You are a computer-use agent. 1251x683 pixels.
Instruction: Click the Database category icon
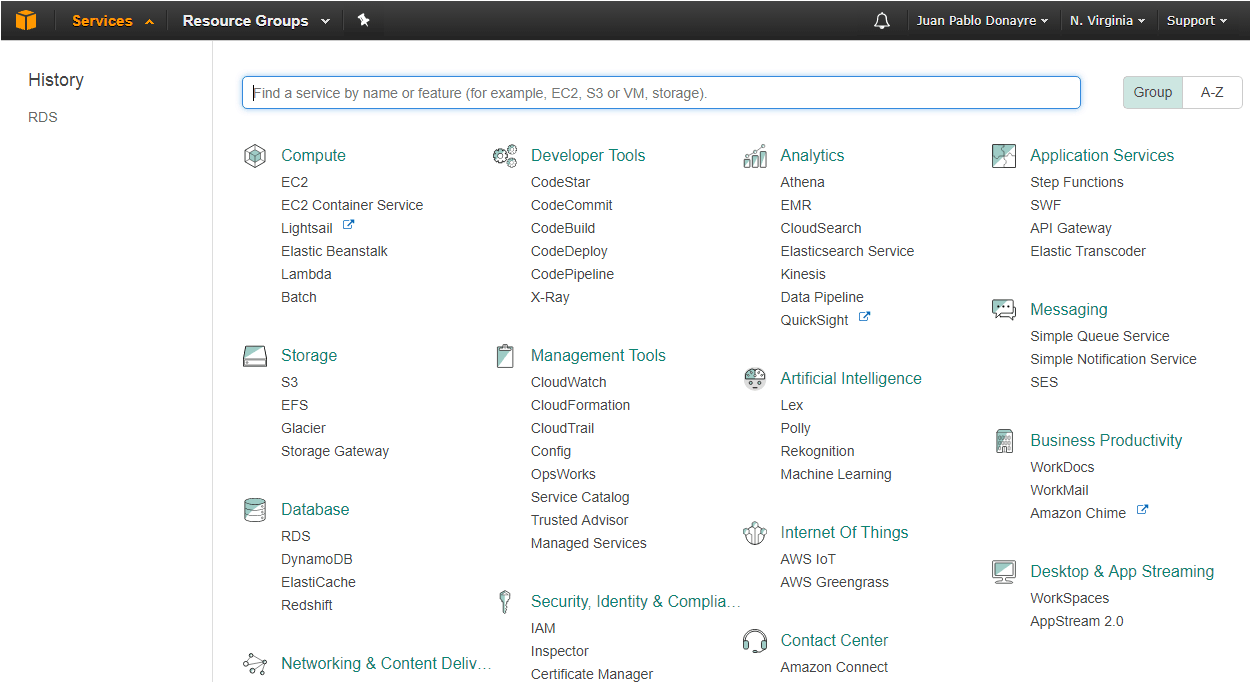point(255,510)
